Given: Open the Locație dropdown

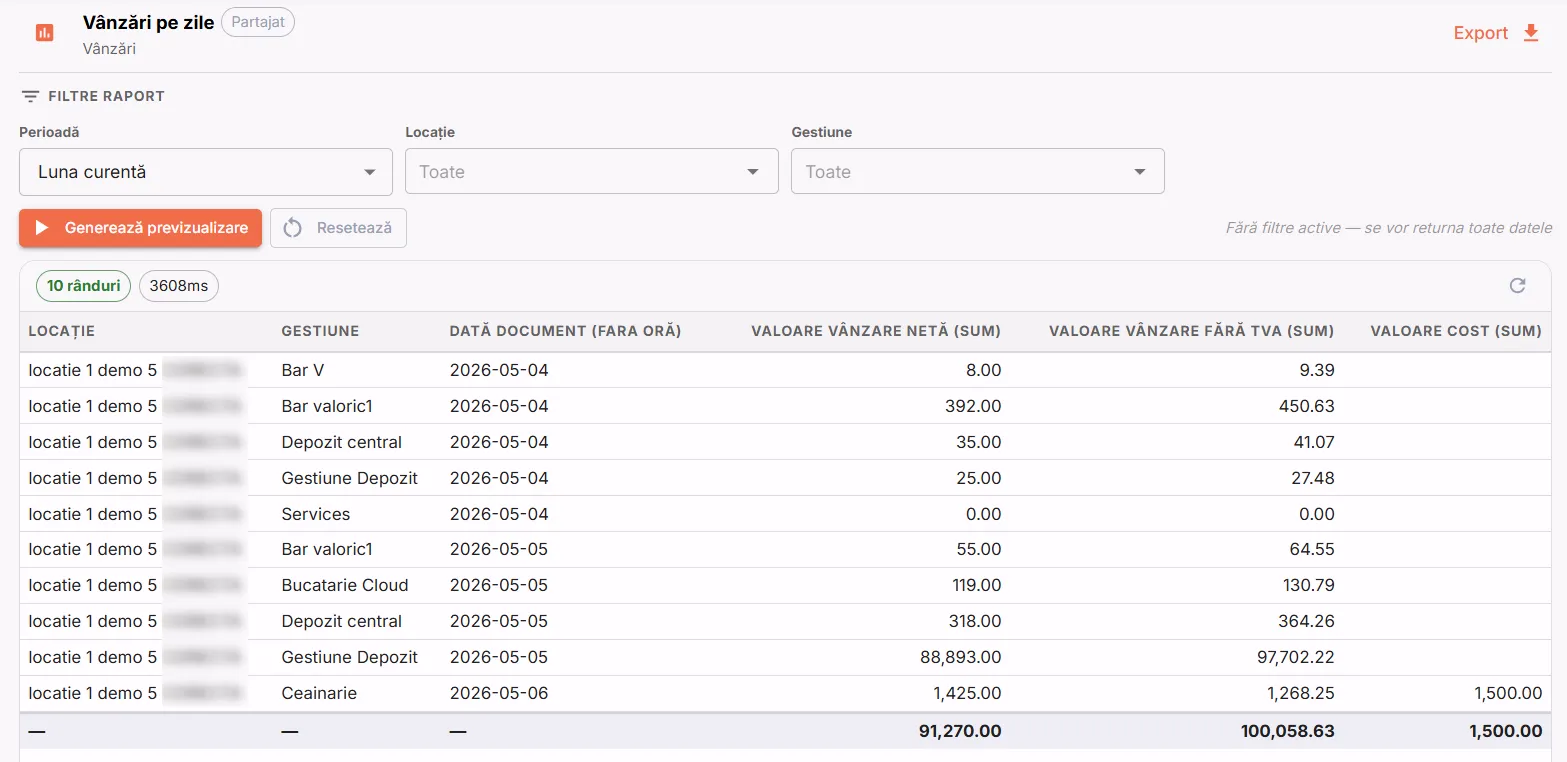Looking at the screenshot, I should (x=591, y=172).
